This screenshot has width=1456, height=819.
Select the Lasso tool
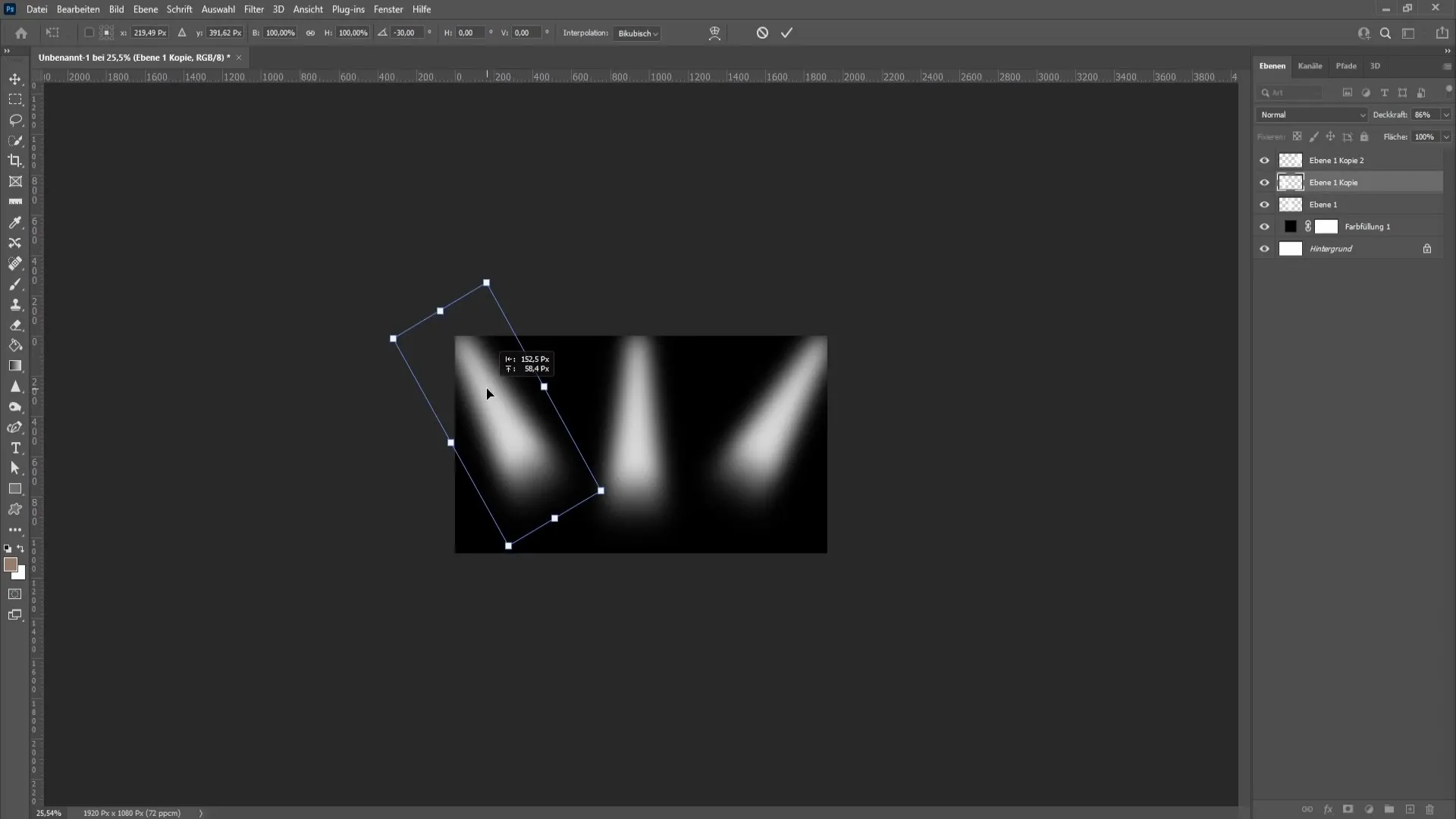coord(15,119)
